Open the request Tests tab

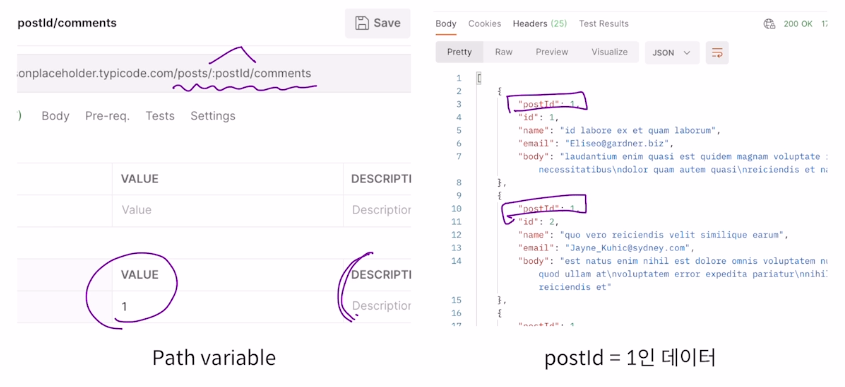click(160, 116)
